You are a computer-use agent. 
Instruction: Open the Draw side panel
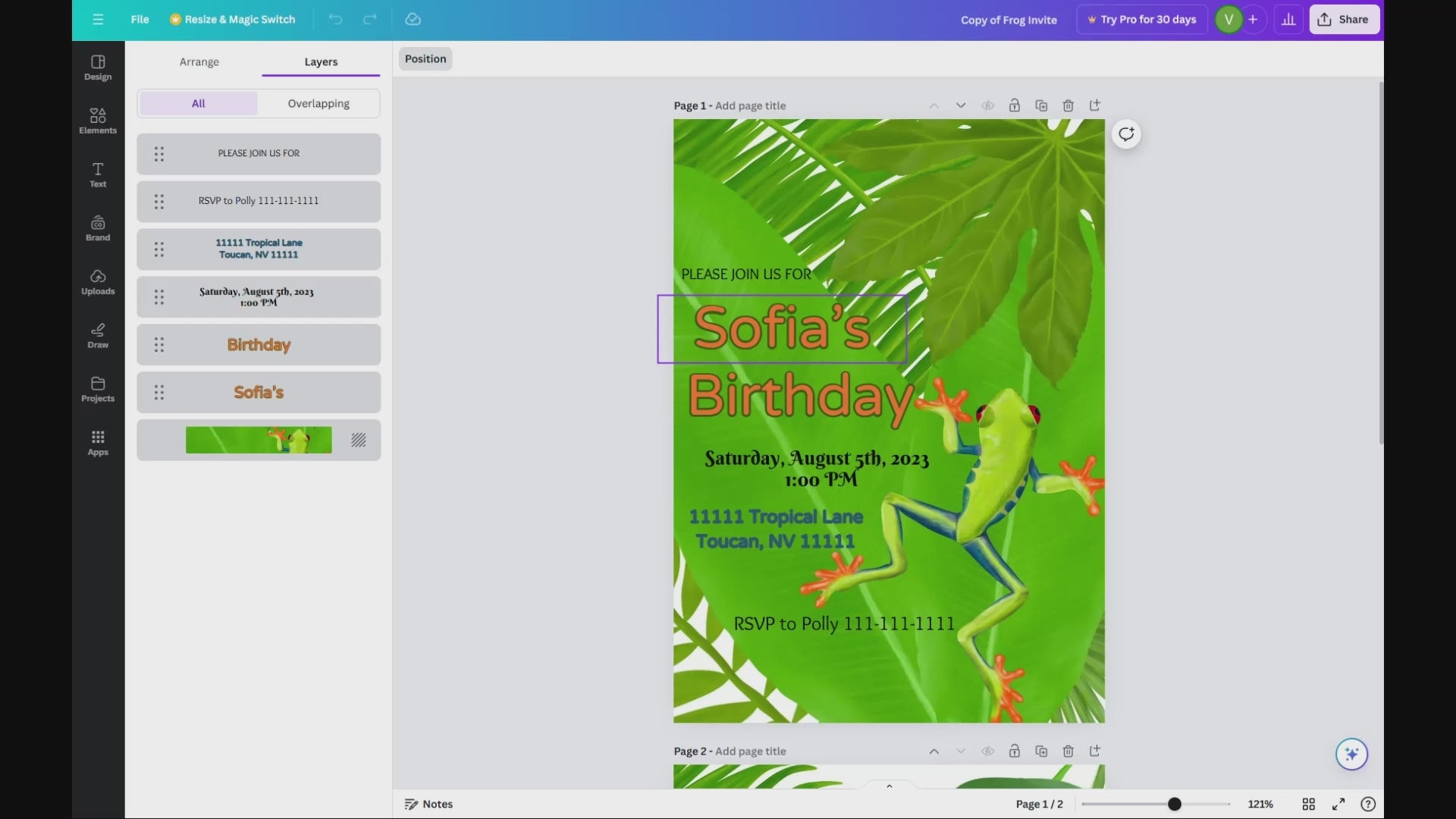98,335
